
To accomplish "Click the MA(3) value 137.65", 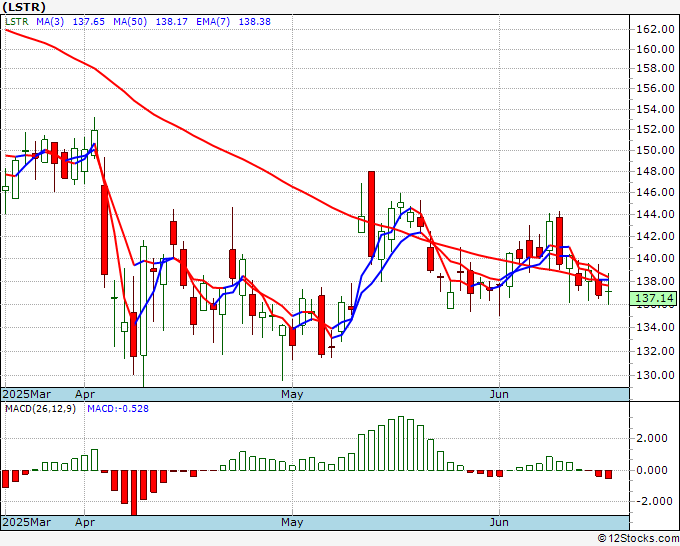I will pos(88,21).
